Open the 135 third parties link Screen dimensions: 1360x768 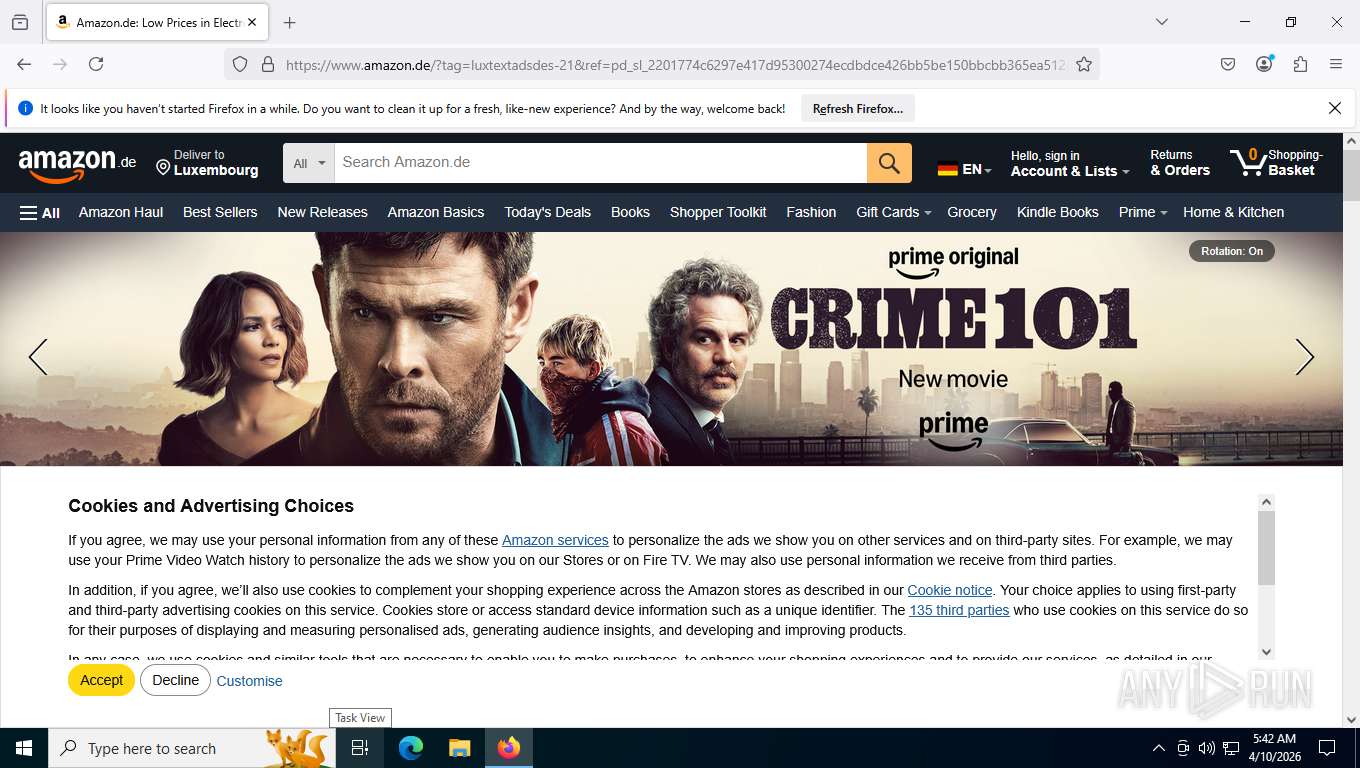click(959, 610)
